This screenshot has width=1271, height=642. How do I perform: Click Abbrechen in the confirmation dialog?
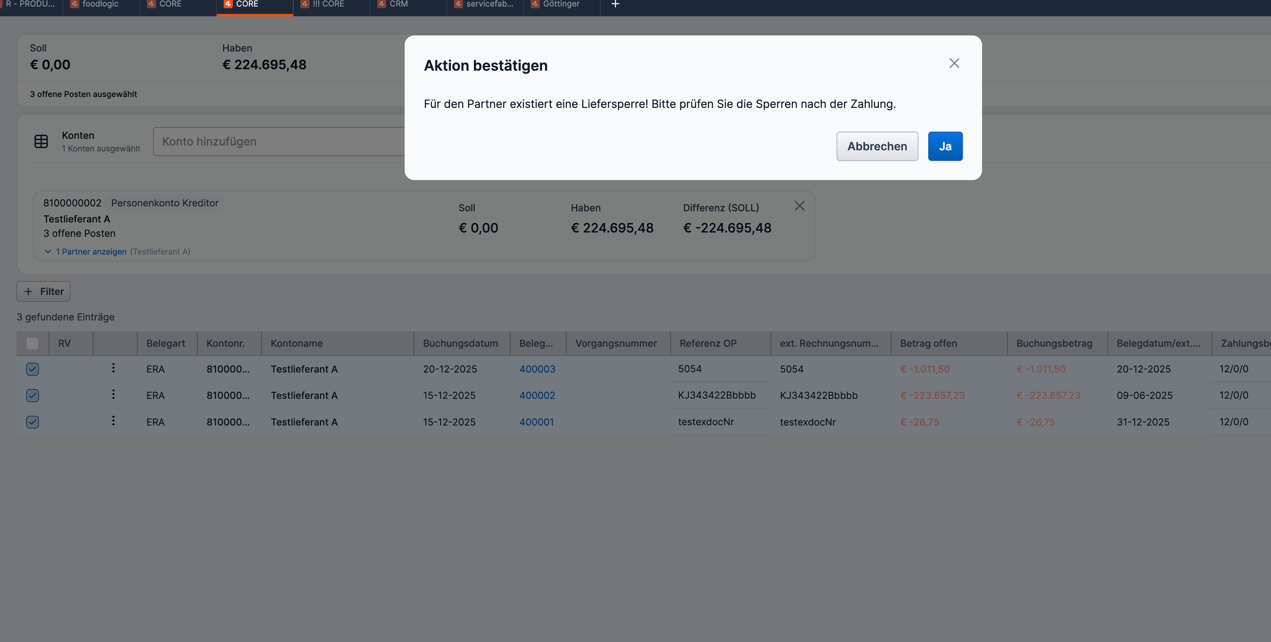pyautogui.click(x=877, y=146)
